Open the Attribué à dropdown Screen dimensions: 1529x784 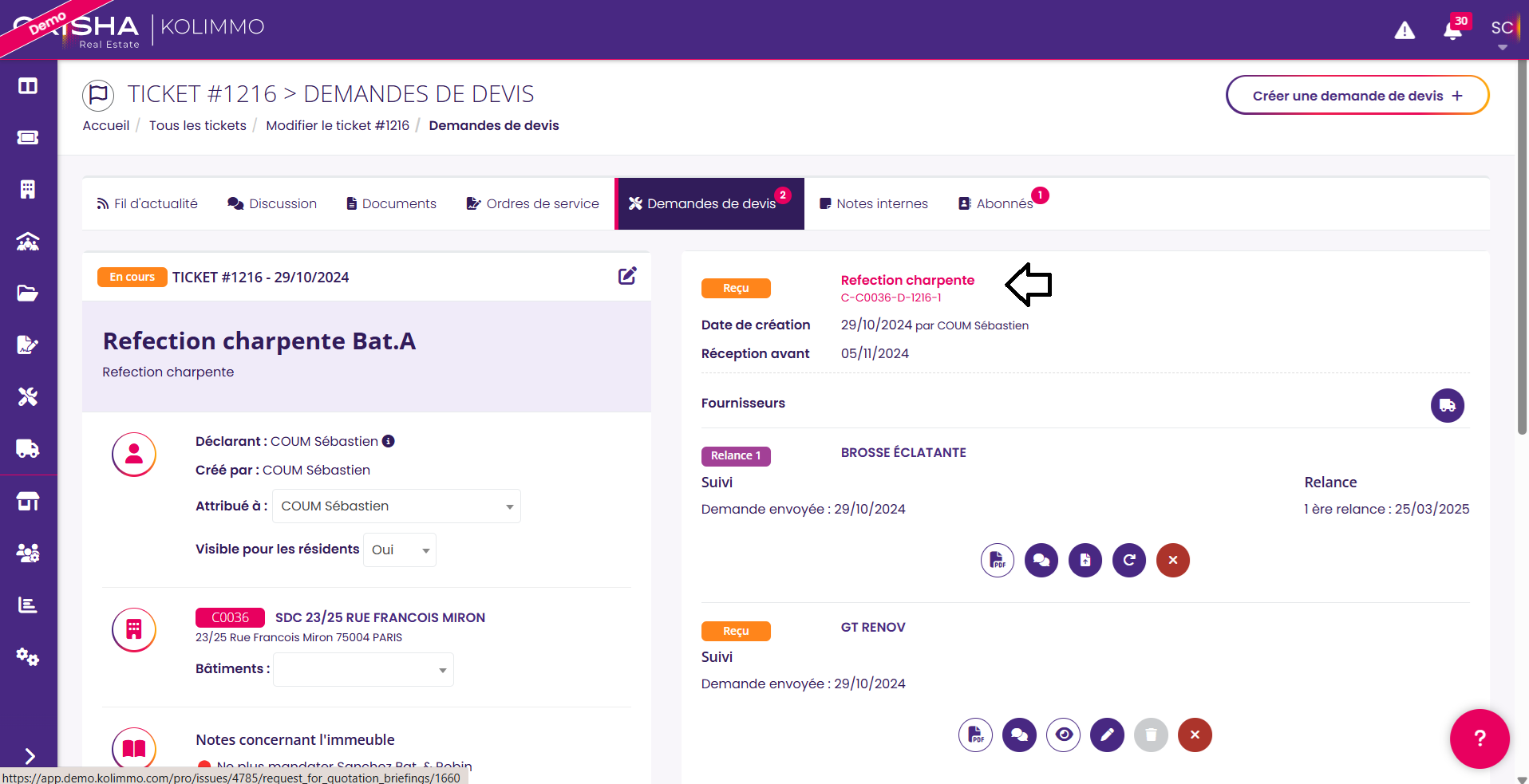[397, 506]
